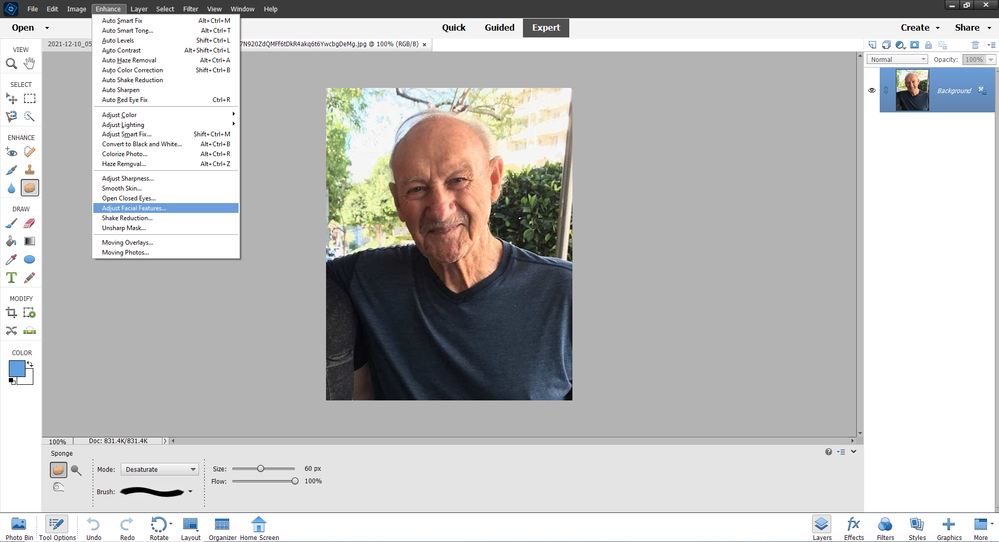
Task: Go to the Home Screen
Action: point(259,528)
